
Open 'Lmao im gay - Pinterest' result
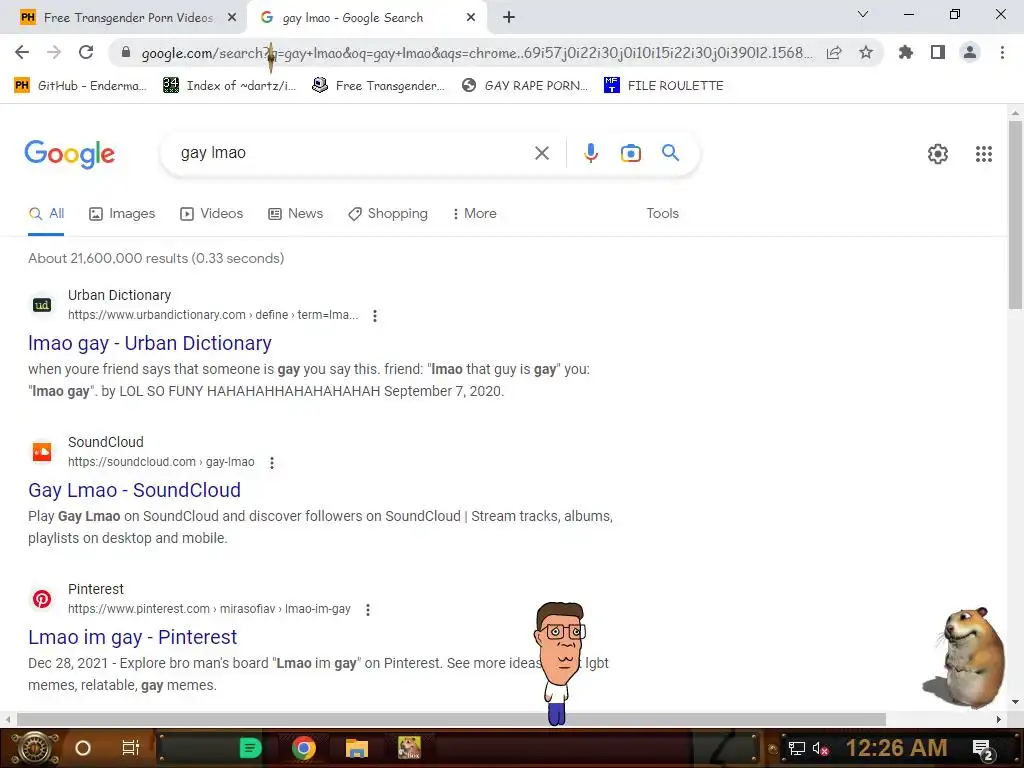133,637
